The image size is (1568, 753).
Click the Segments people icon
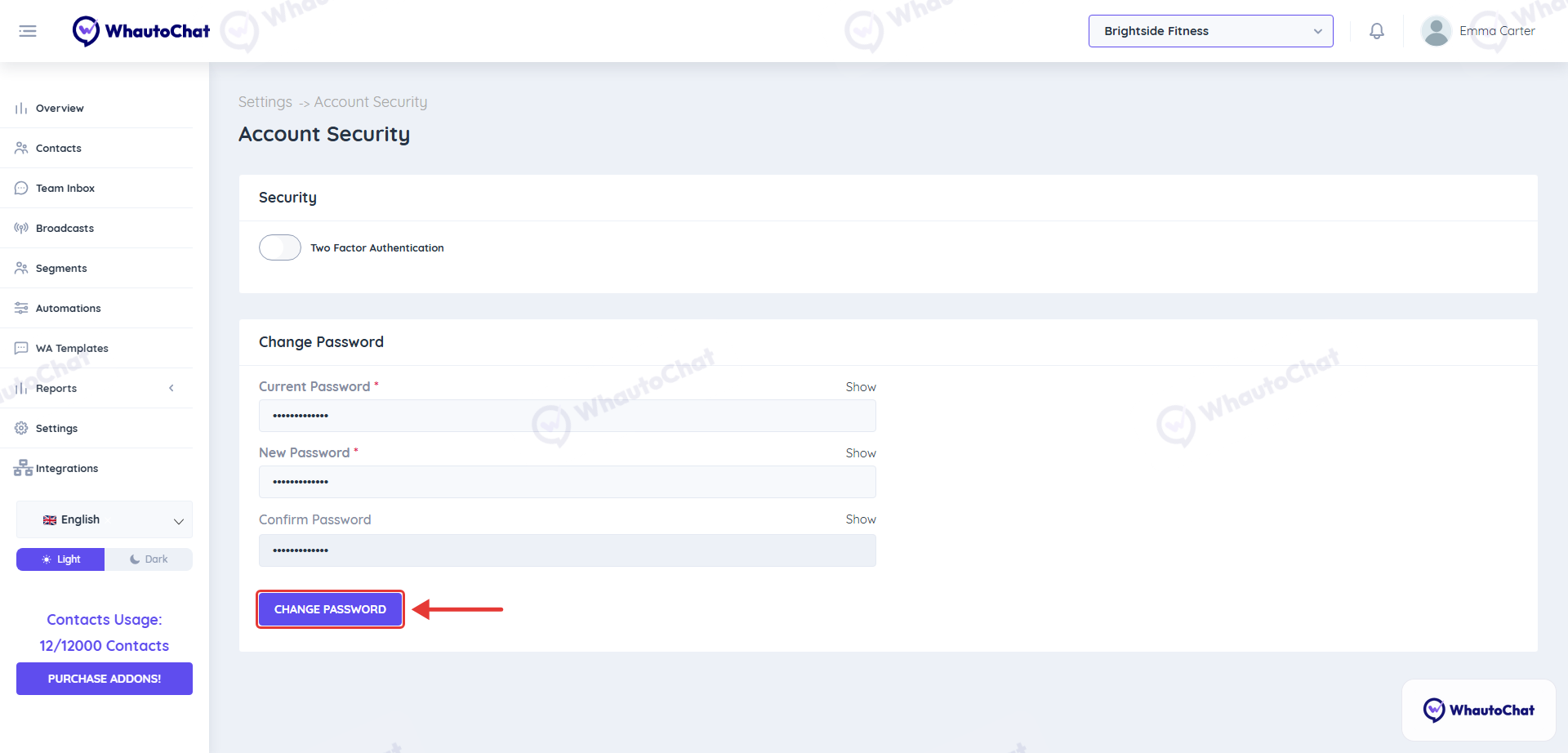(21, 268)
